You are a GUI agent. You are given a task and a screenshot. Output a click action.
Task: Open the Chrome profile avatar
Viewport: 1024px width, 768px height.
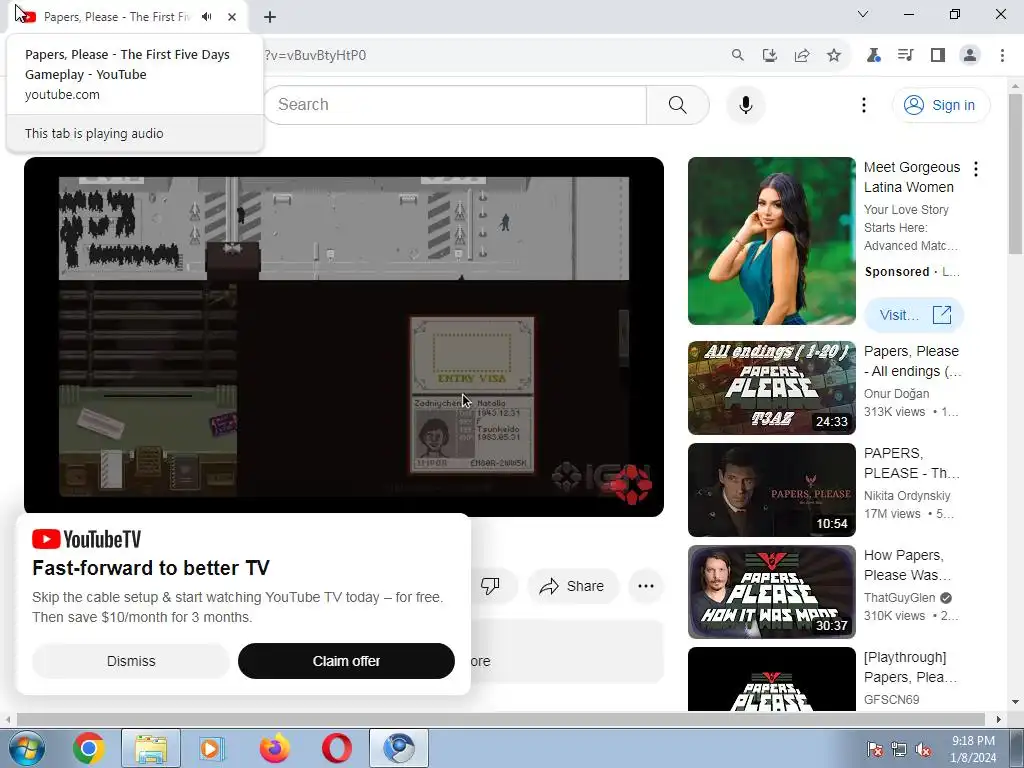click(x=970, y=56)
